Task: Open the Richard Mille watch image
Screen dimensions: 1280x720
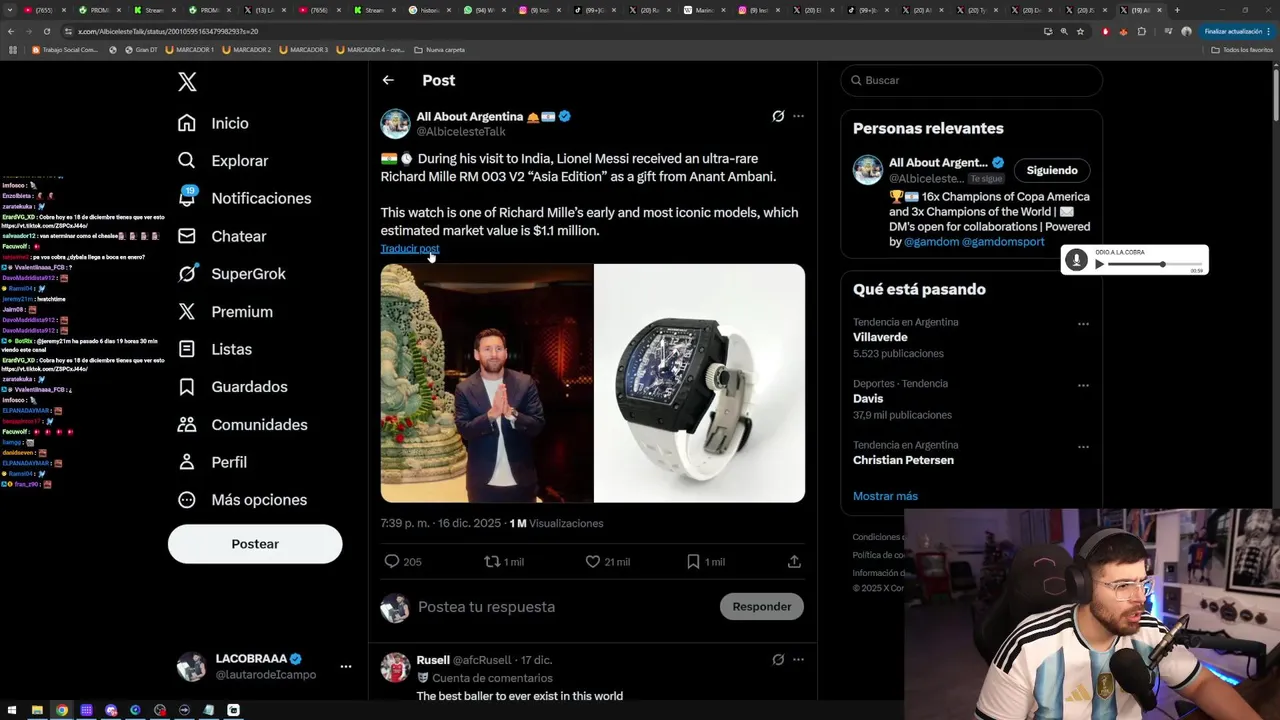Action: [x=699, y=383]
